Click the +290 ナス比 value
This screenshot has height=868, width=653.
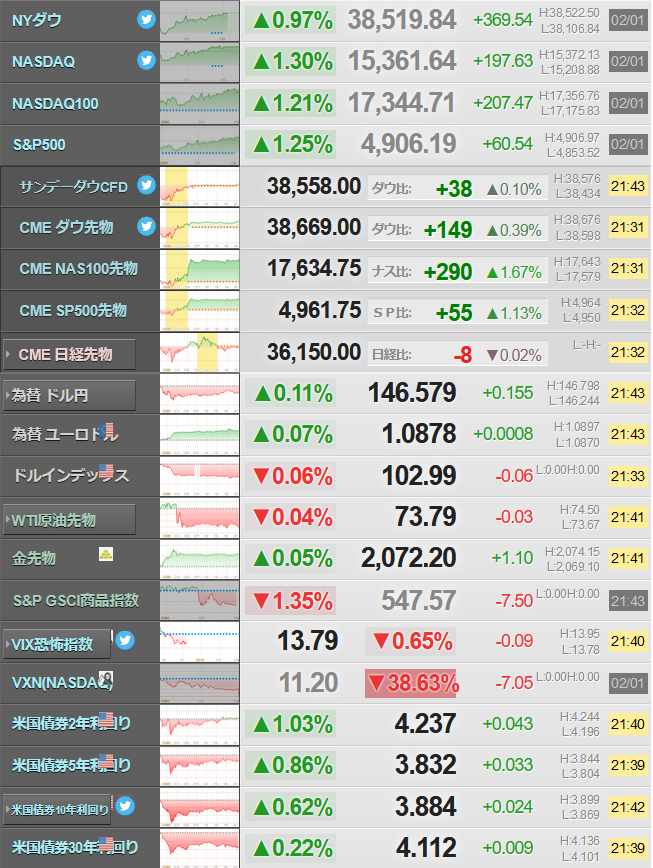click(x=447, y=272)
